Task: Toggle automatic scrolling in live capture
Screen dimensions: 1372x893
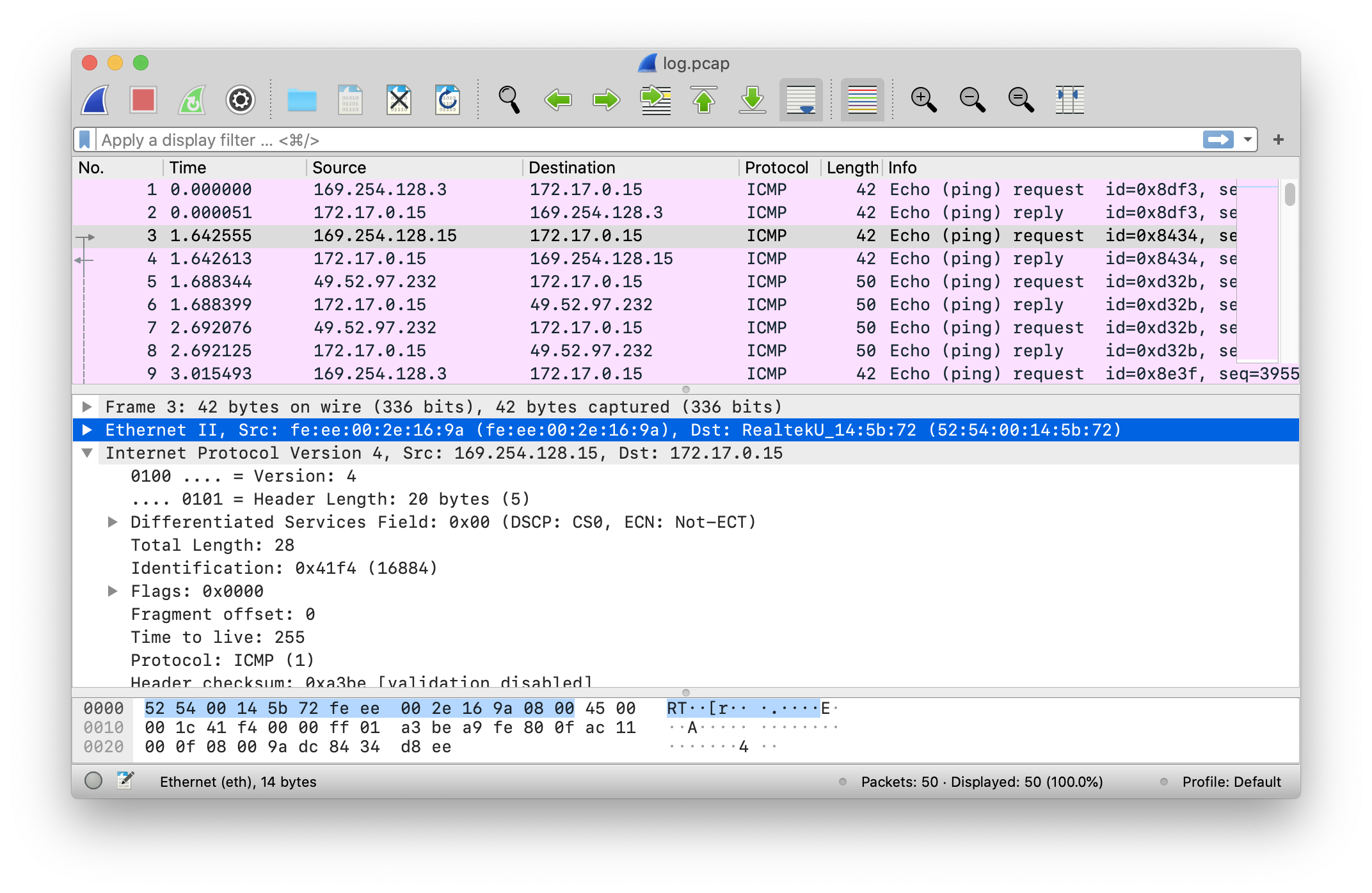Action: 801,100
